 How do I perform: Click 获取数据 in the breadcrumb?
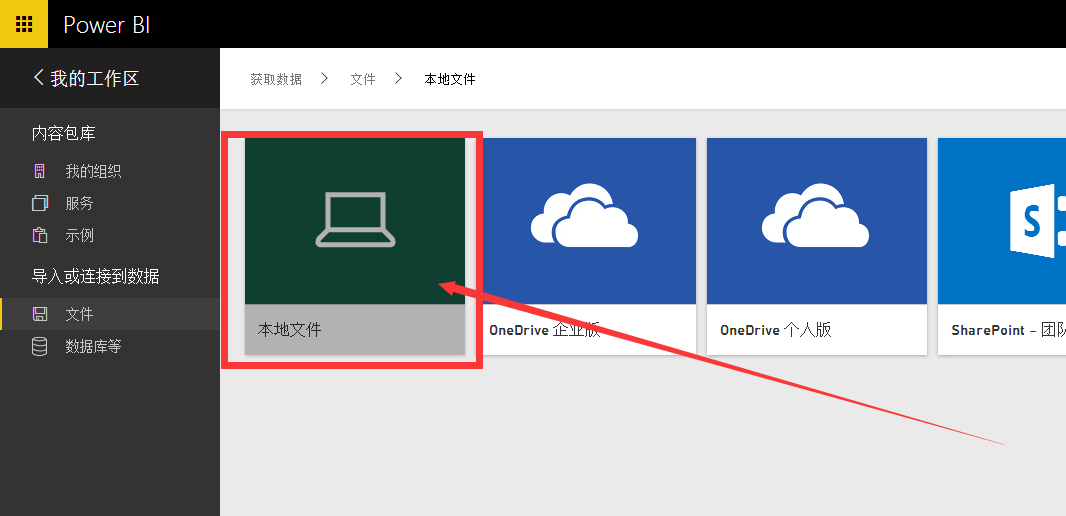[276, 80]
